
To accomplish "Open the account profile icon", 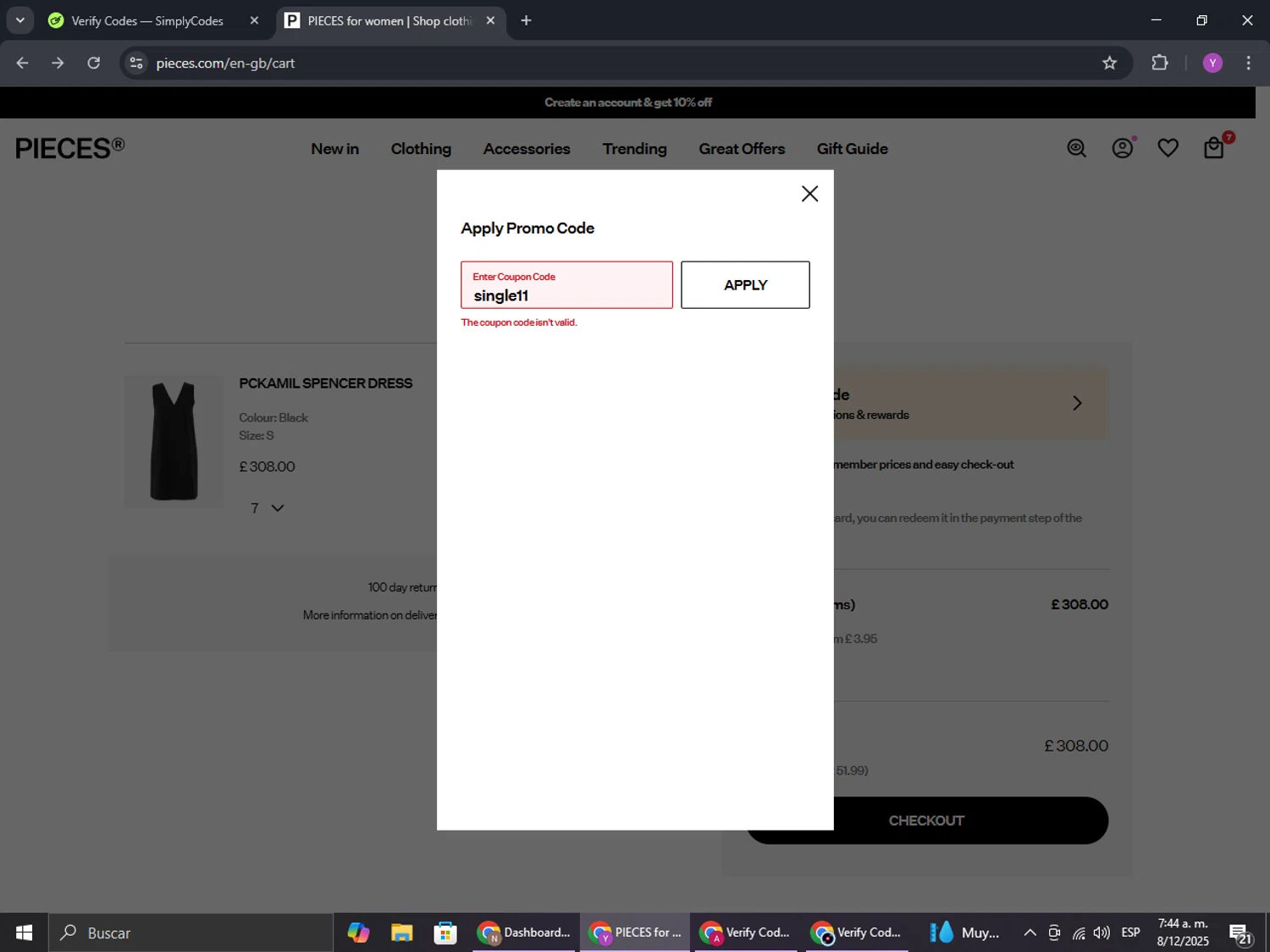I will 1123,149.
